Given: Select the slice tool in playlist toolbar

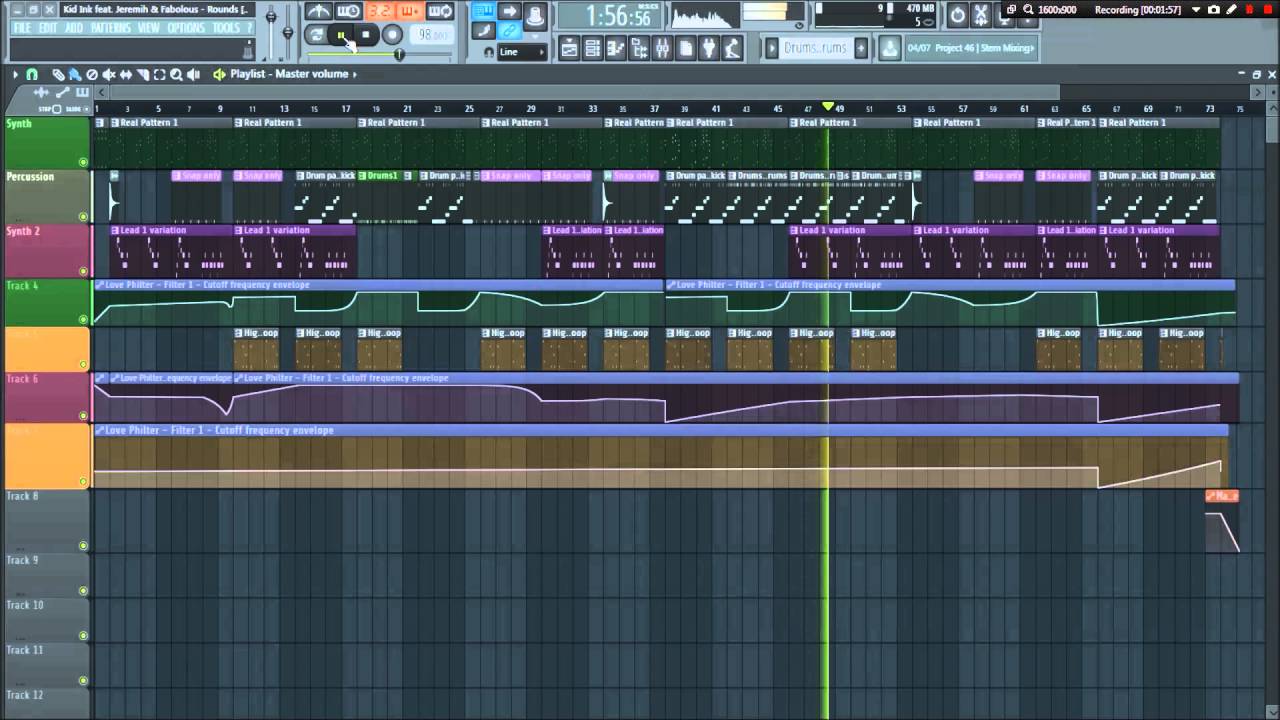Looking at the screenshot, I should pyautogui.click(x=143, y=74).
